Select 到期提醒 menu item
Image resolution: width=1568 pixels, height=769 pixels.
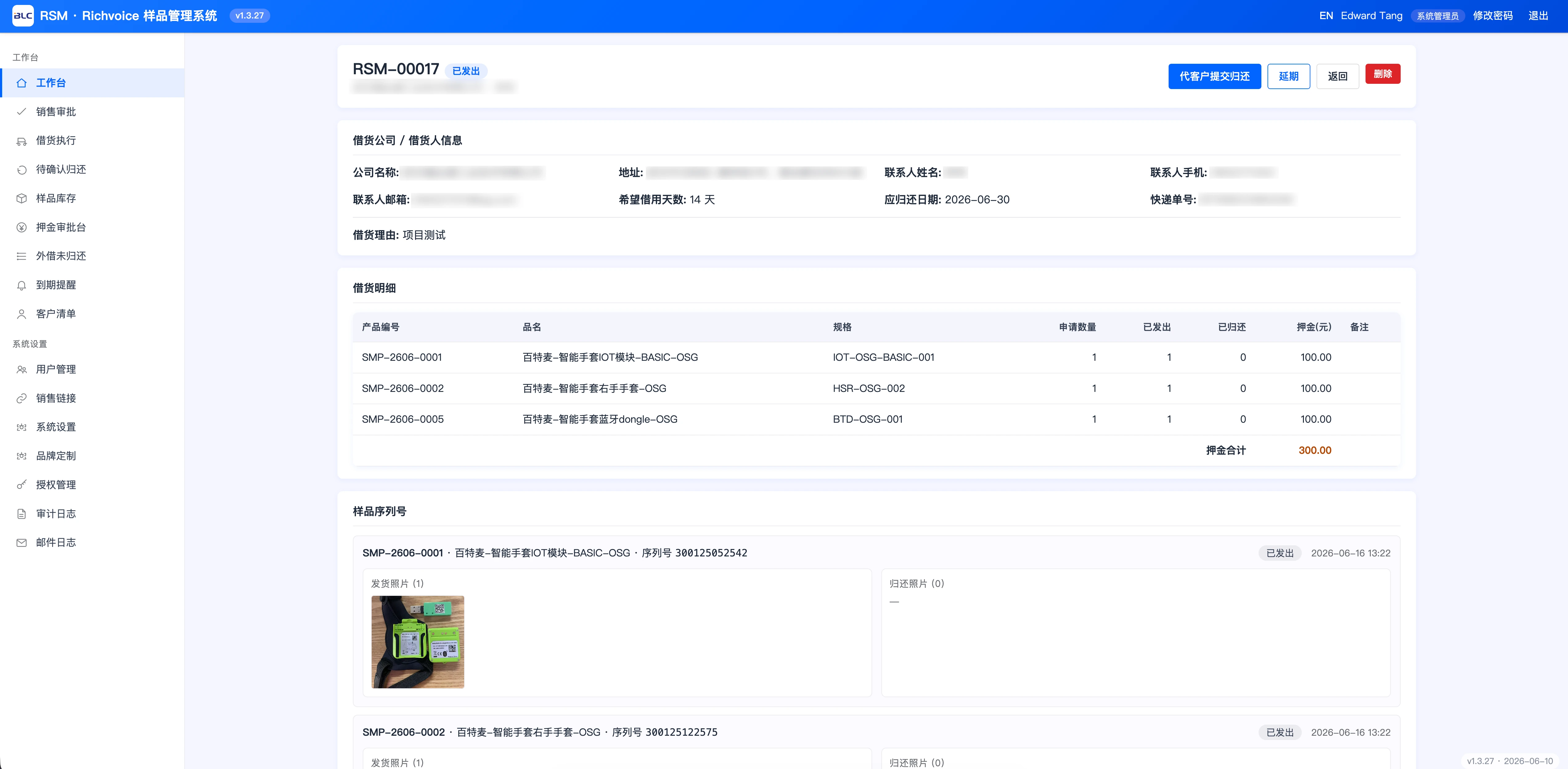pos(92,285)
